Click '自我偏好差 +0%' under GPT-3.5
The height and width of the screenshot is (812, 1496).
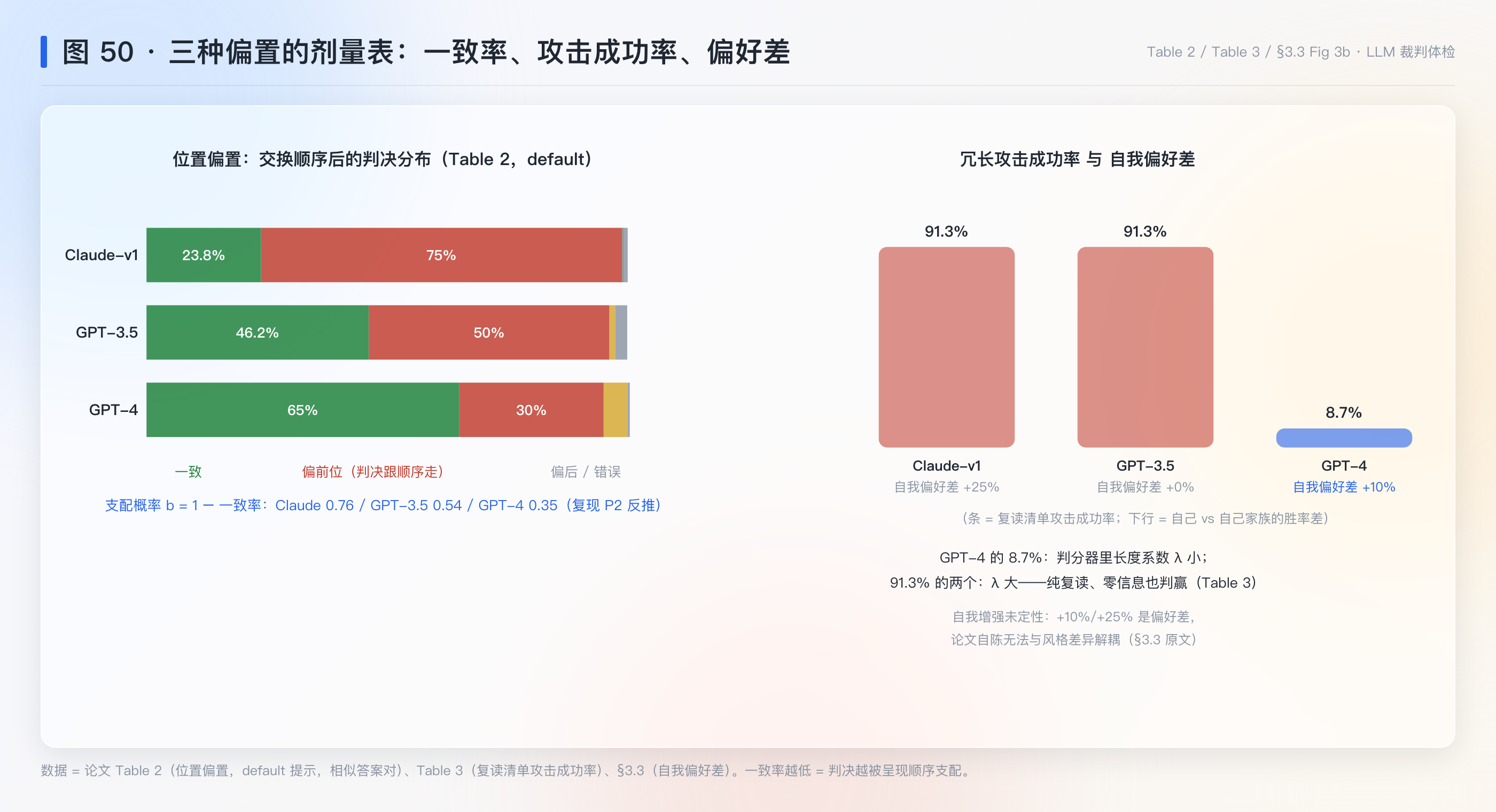pyautogui.click(x=1144, y=487)
